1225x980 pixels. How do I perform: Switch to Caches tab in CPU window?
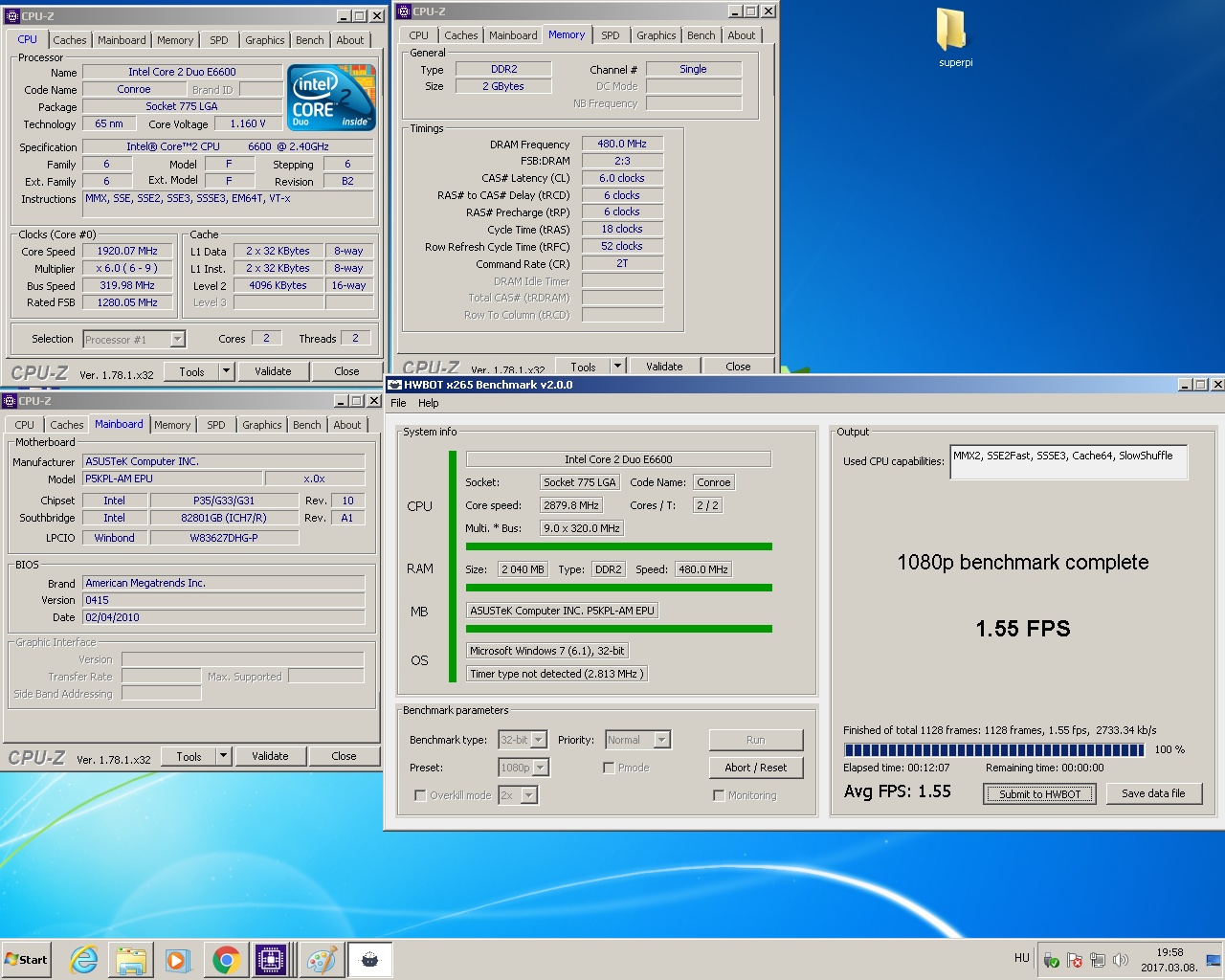click(70, 40)
